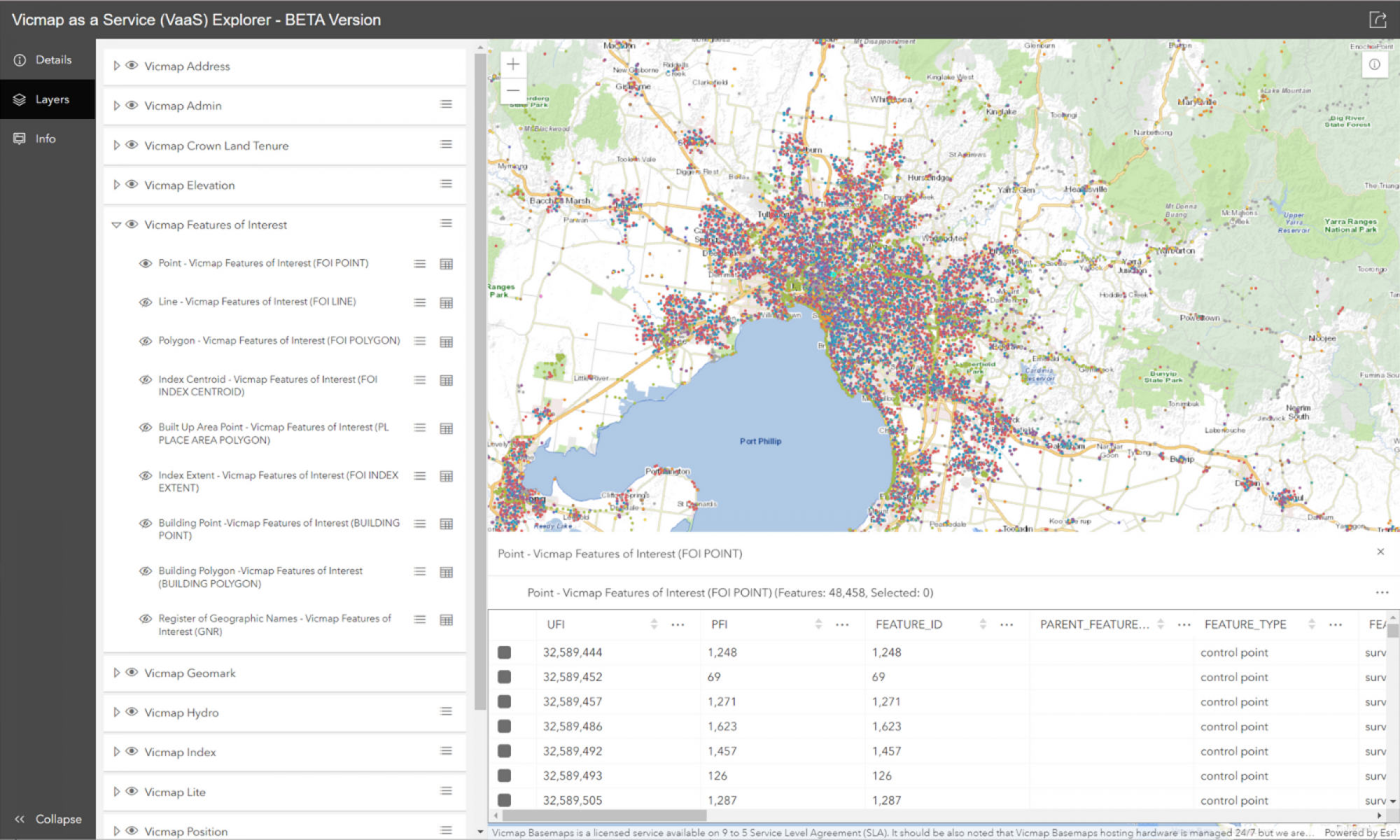Expand the Vicmap Admin group
This screenshot has height=840, width=1400.
[x=116, y=105]
